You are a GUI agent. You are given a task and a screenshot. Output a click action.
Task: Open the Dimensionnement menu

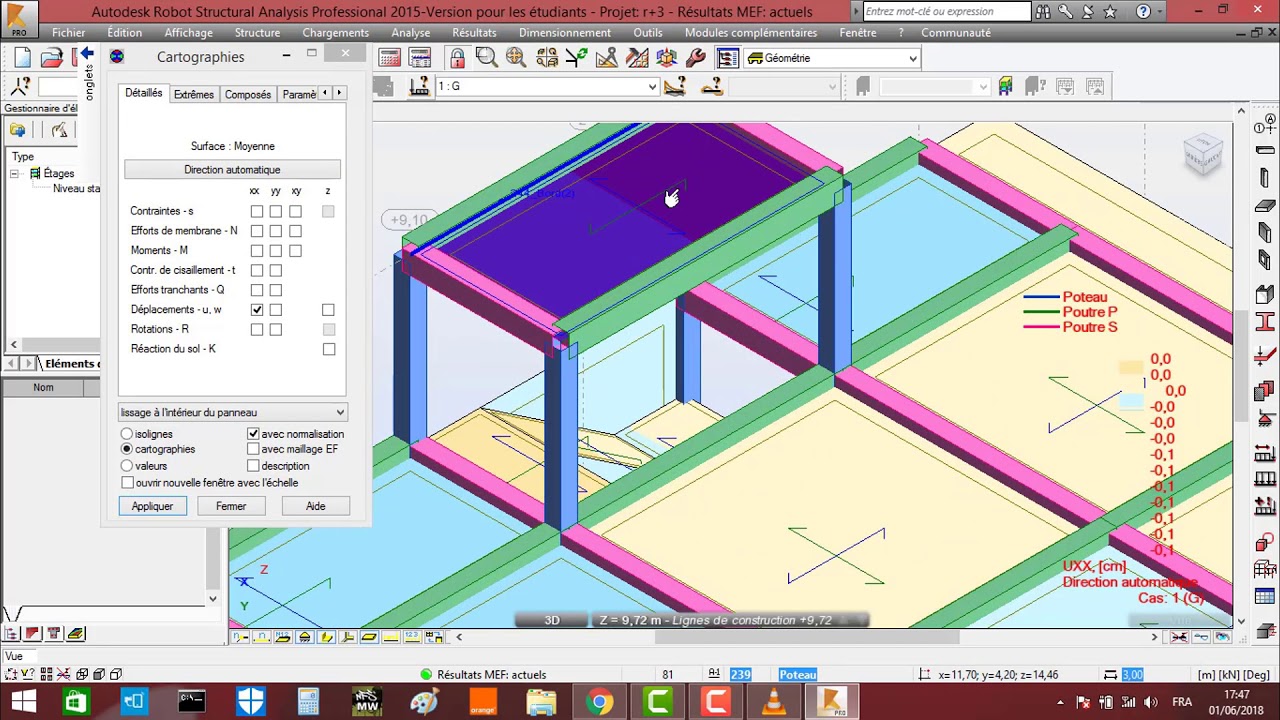[565, 32]
